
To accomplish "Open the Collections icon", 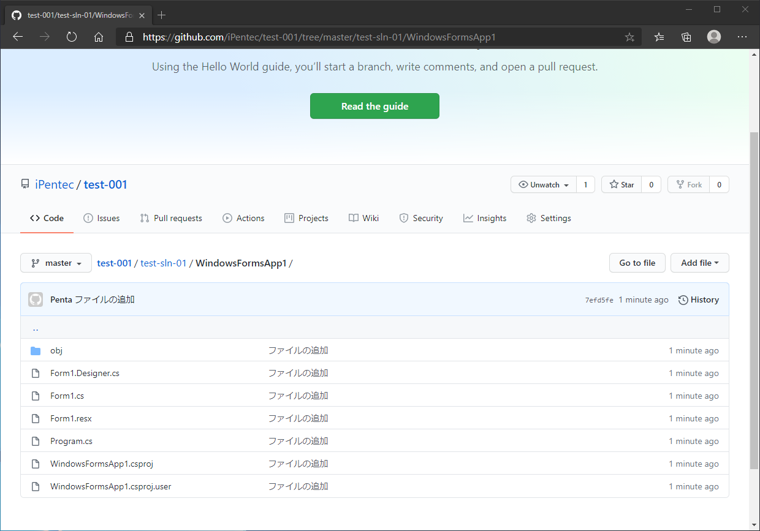I will click(686, 37).
